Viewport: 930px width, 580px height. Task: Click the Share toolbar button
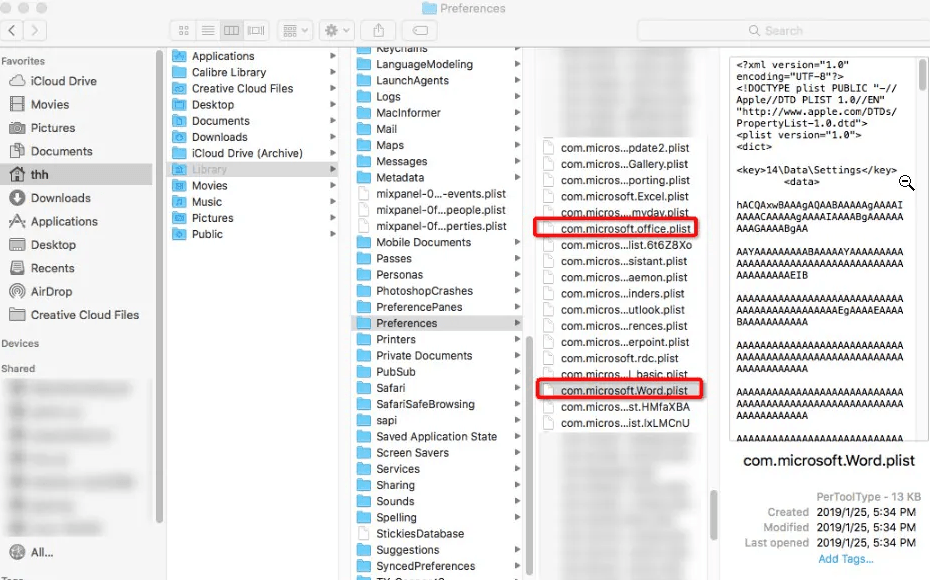378,30
